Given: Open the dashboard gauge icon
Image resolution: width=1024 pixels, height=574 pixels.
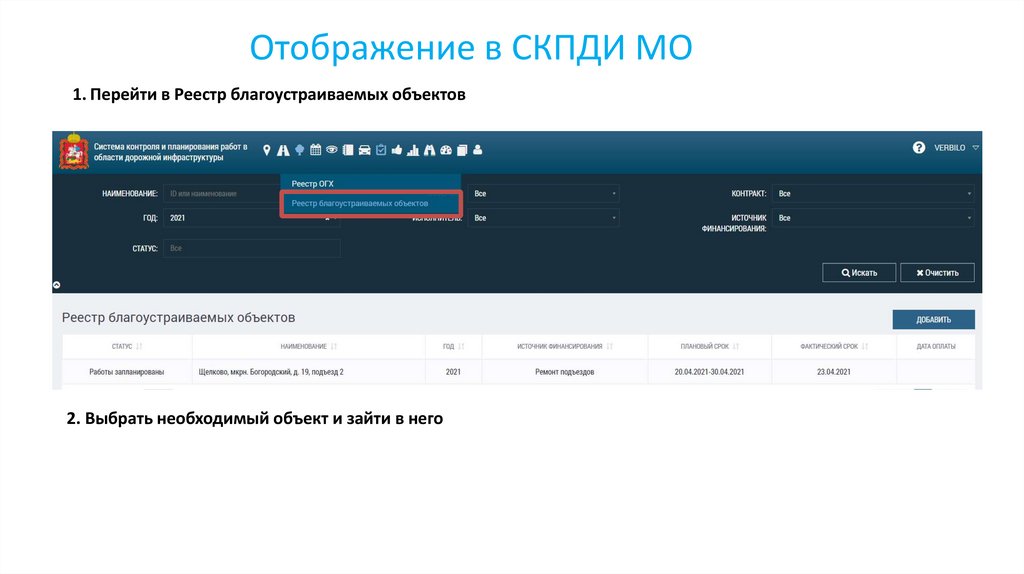Looking at the screenshot, I should pyautogui.click(x=446, y=150).
